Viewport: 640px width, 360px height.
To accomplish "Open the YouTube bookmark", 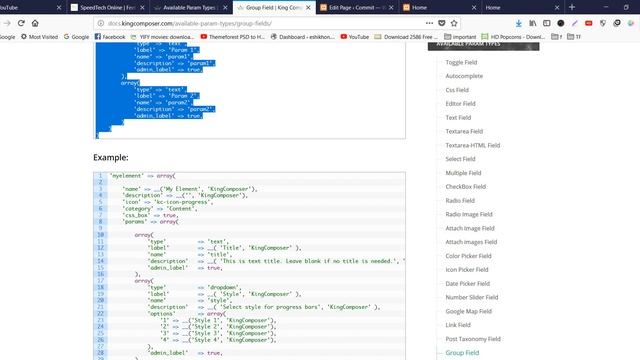I will pyautogui.click(x=355, y=37).
